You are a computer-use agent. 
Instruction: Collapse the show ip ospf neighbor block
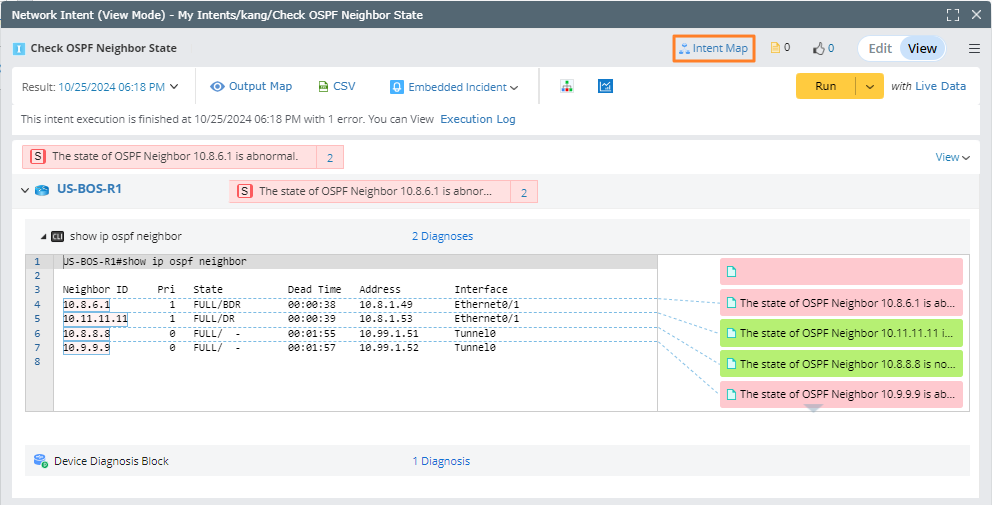43,237
